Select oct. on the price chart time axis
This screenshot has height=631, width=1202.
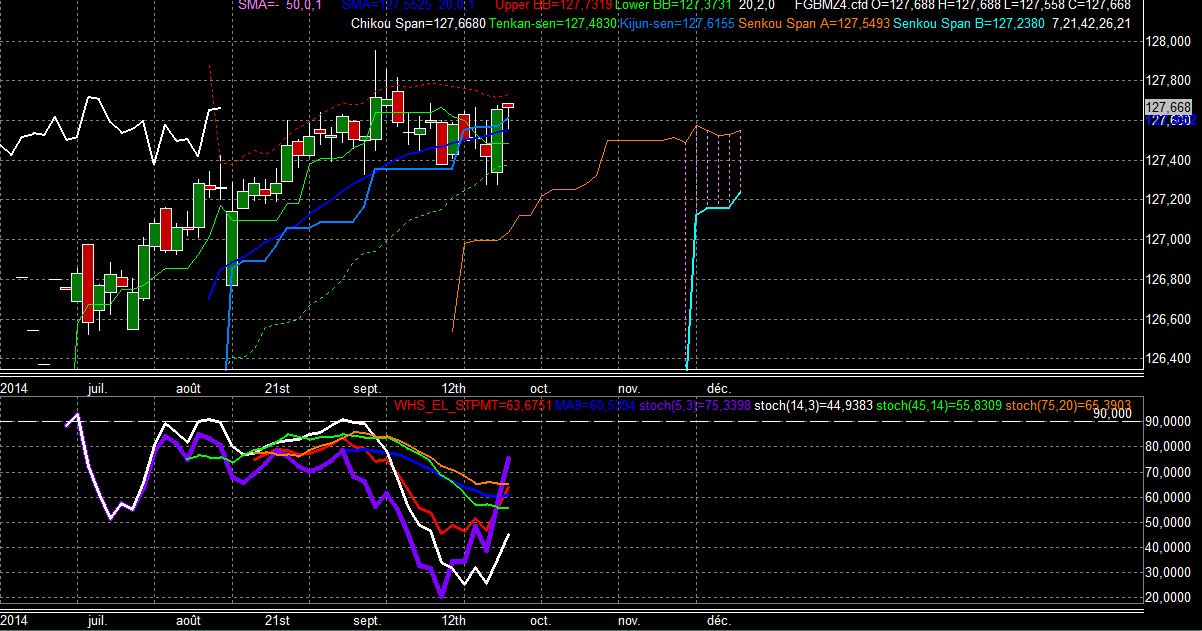click(x=540, y=387)
